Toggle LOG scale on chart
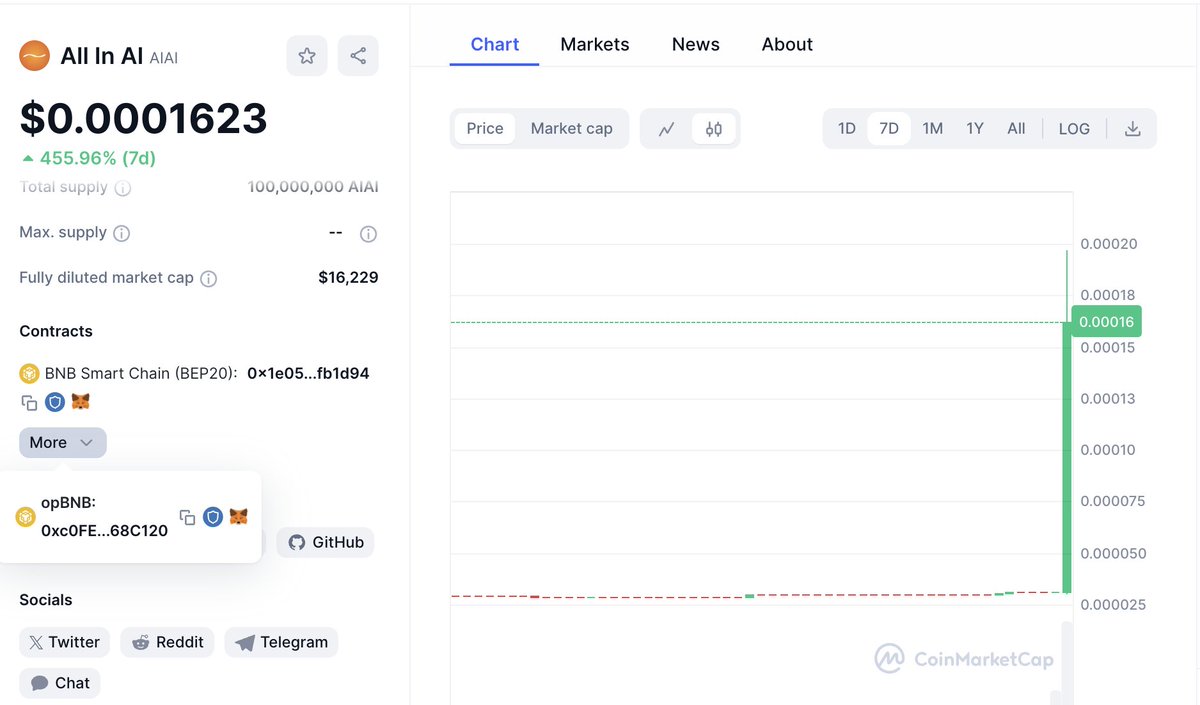 coord(1074,129)
